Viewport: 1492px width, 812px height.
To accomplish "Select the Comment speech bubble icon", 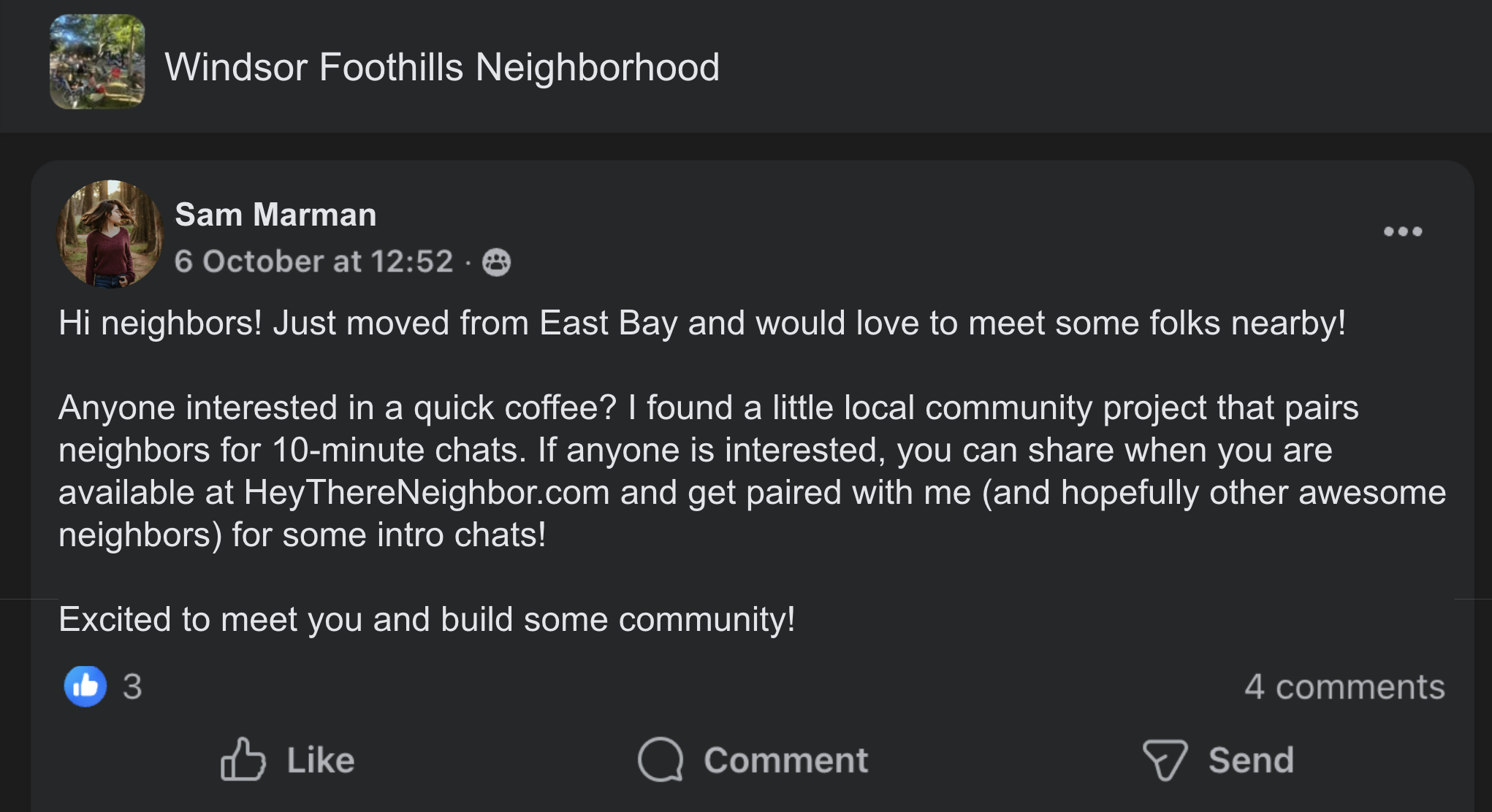I will coord(662,759).
